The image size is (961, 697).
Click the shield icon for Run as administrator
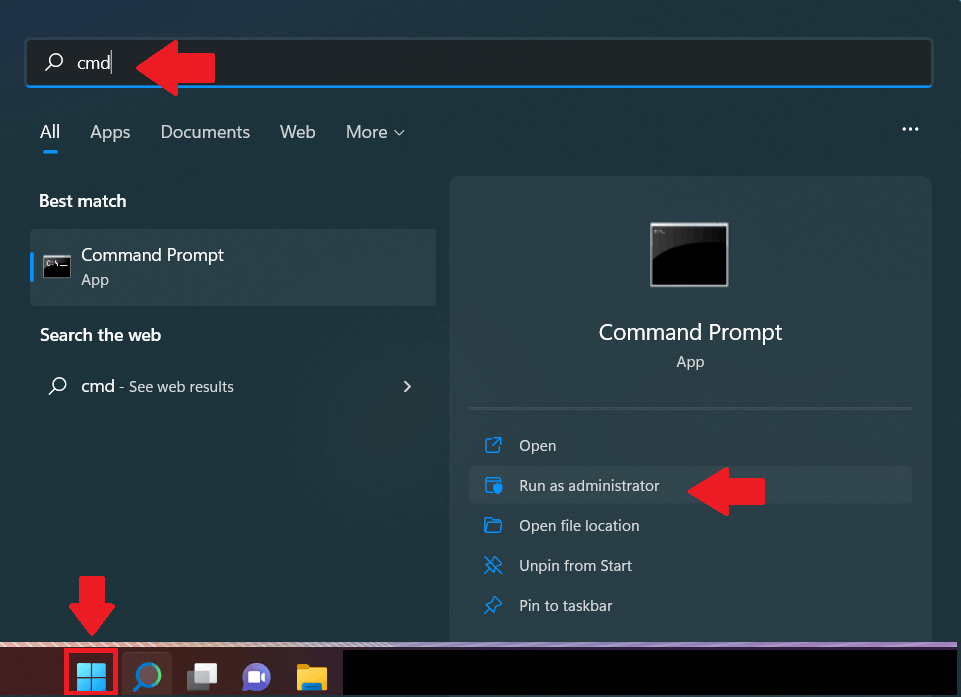pyautogui.click(x=493, y=486)
